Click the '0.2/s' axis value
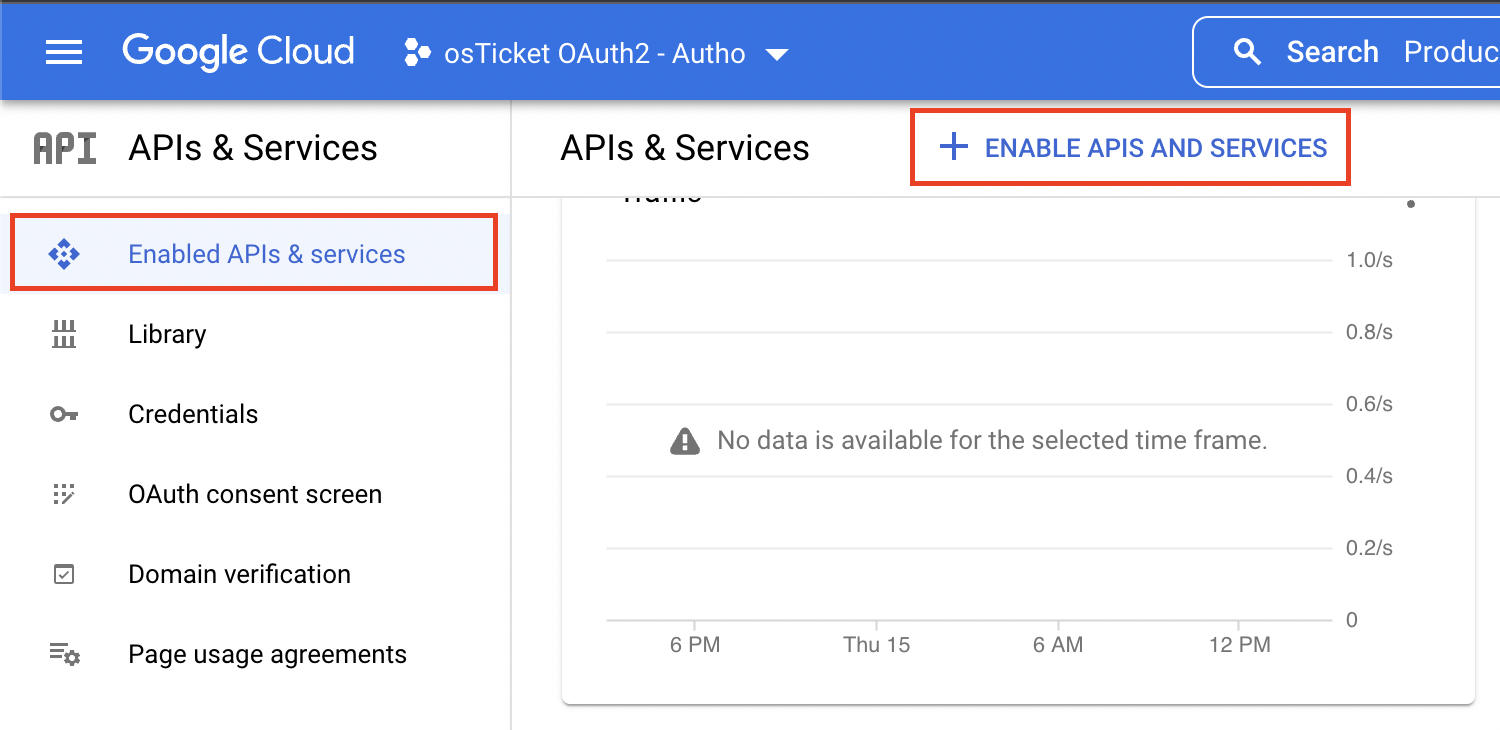This screenshot has width=1500, height=730. 1370,548
